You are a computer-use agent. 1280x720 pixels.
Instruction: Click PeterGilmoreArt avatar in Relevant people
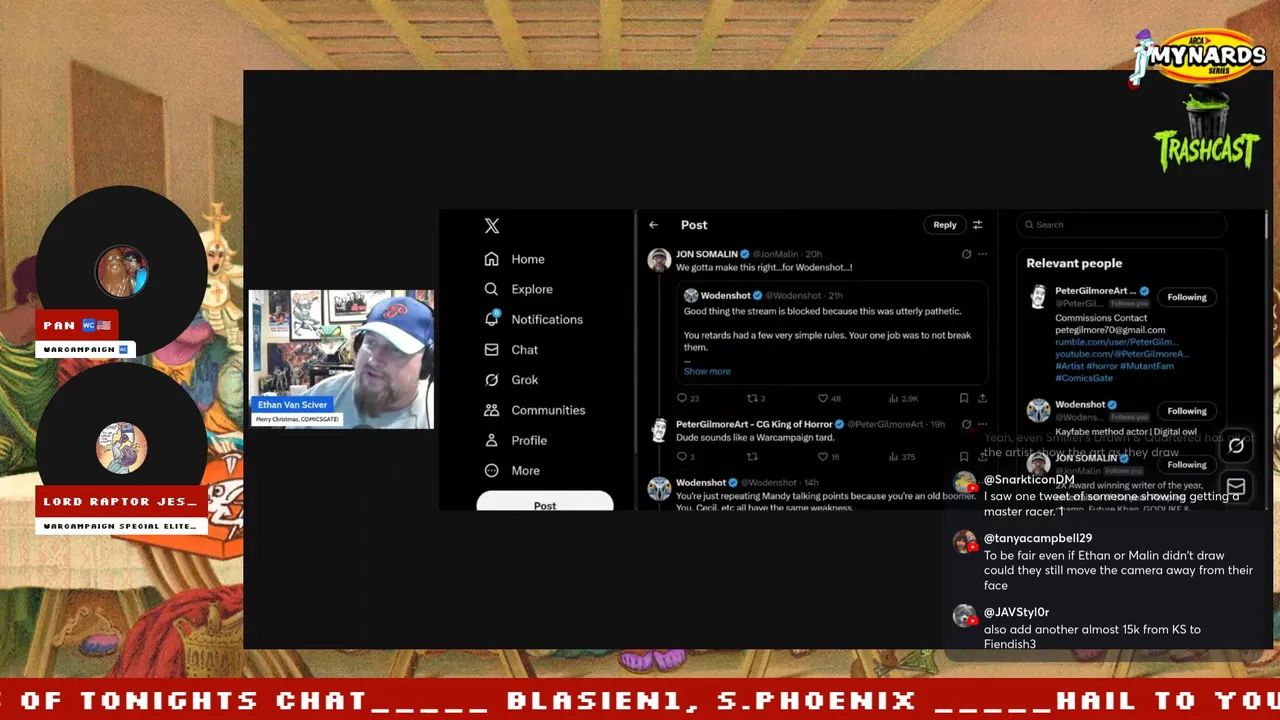[1039, 297]
